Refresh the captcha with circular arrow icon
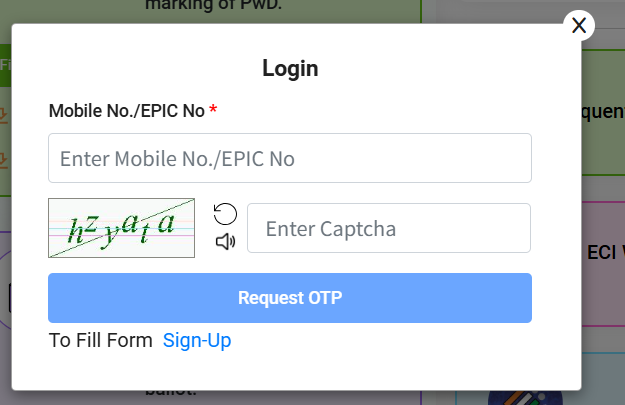625x405 pixels. pyautogui.click(x=225, y=214)
